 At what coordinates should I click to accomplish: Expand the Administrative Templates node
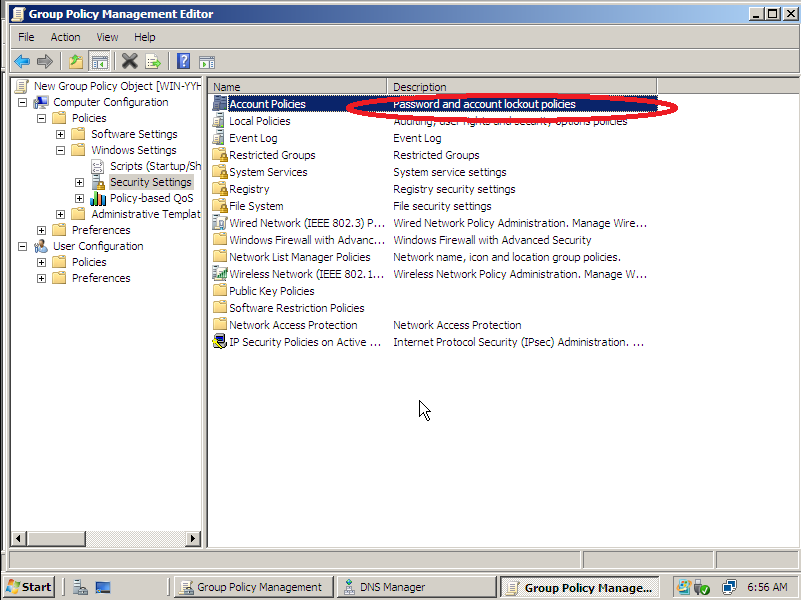(x=59, y=213)
